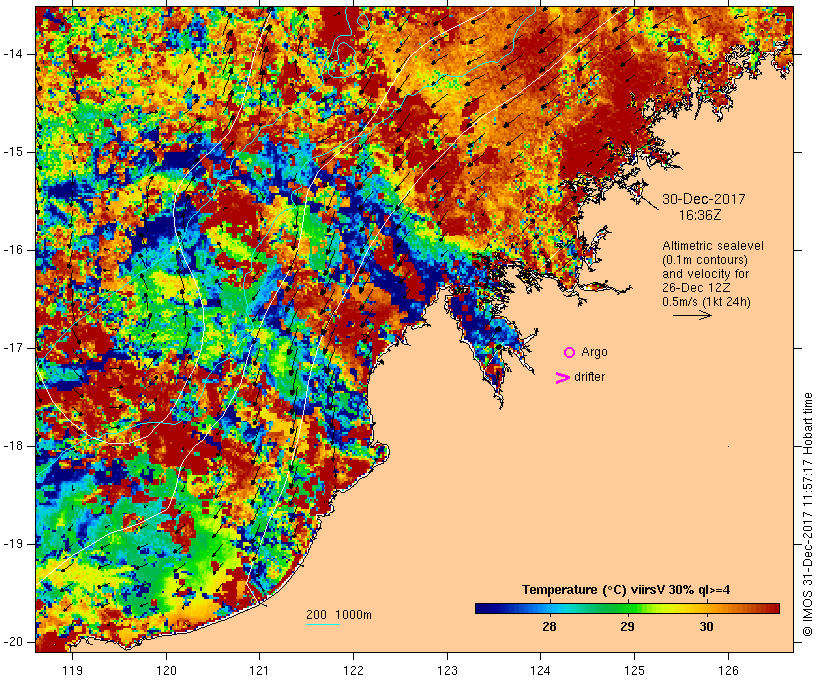Click the magenta Argo circle legend marker
820x680 pixels.
(570, 353)
